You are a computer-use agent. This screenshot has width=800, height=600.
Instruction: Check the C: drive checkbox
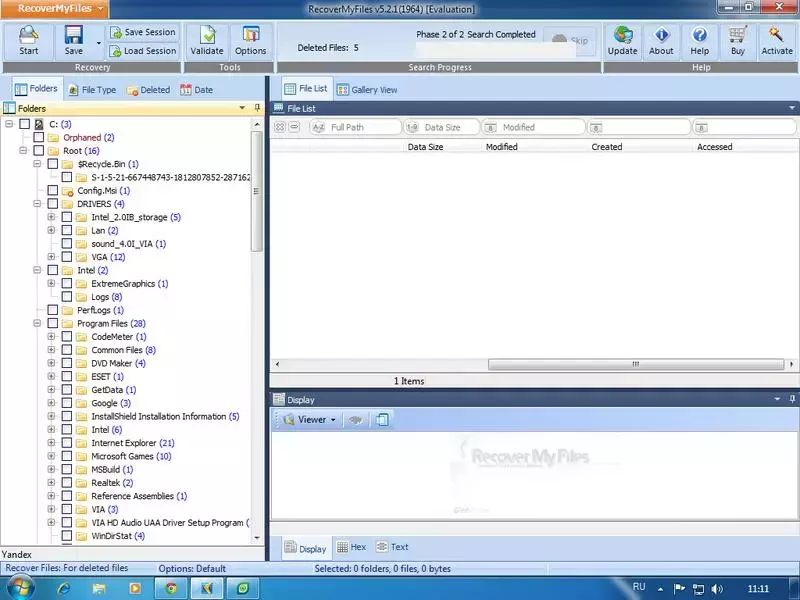coord(24,124)
